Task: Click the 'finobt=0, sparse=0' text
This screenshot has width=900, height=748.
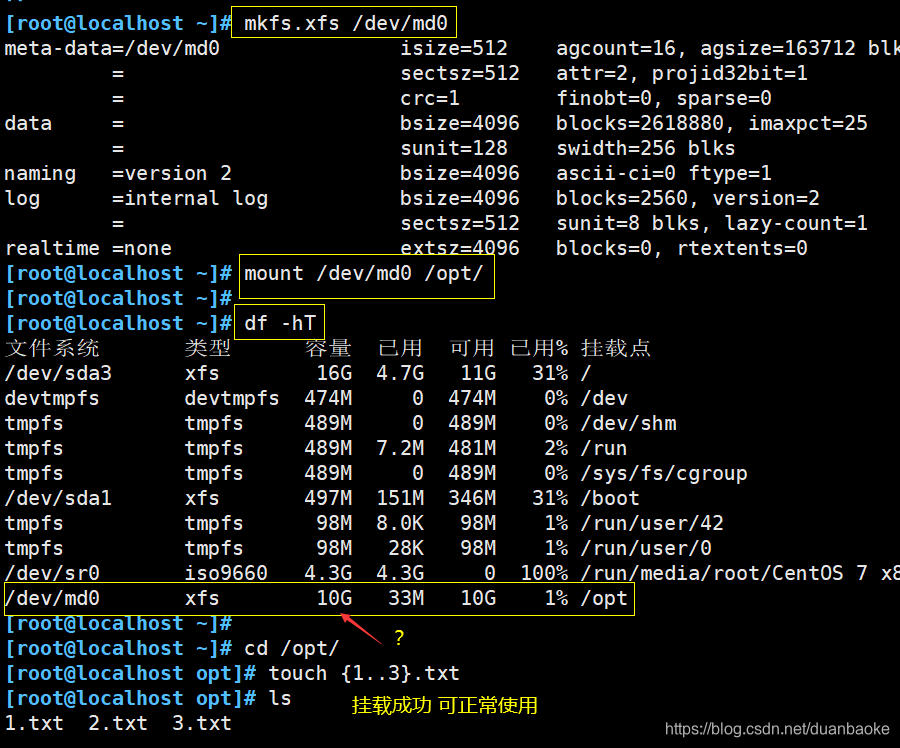Action: (x=664, y=98)
